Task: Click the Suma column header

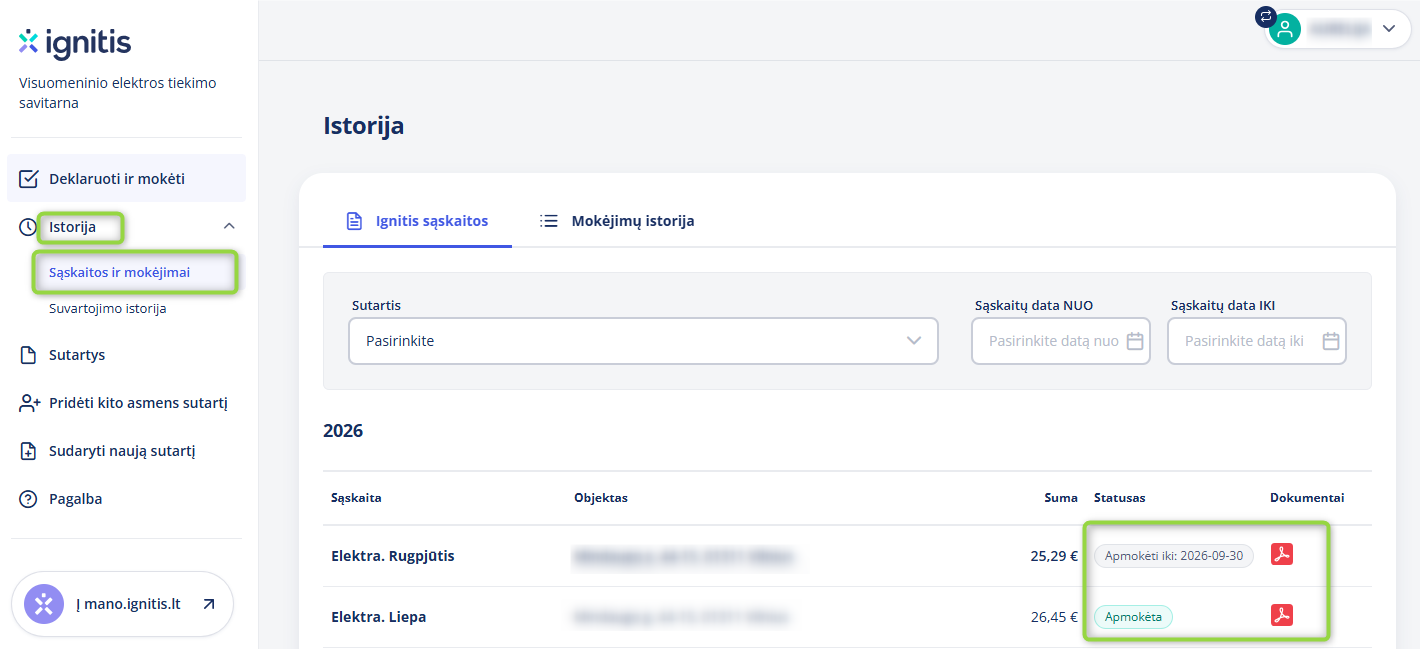Action: (x=1062, y=498)
